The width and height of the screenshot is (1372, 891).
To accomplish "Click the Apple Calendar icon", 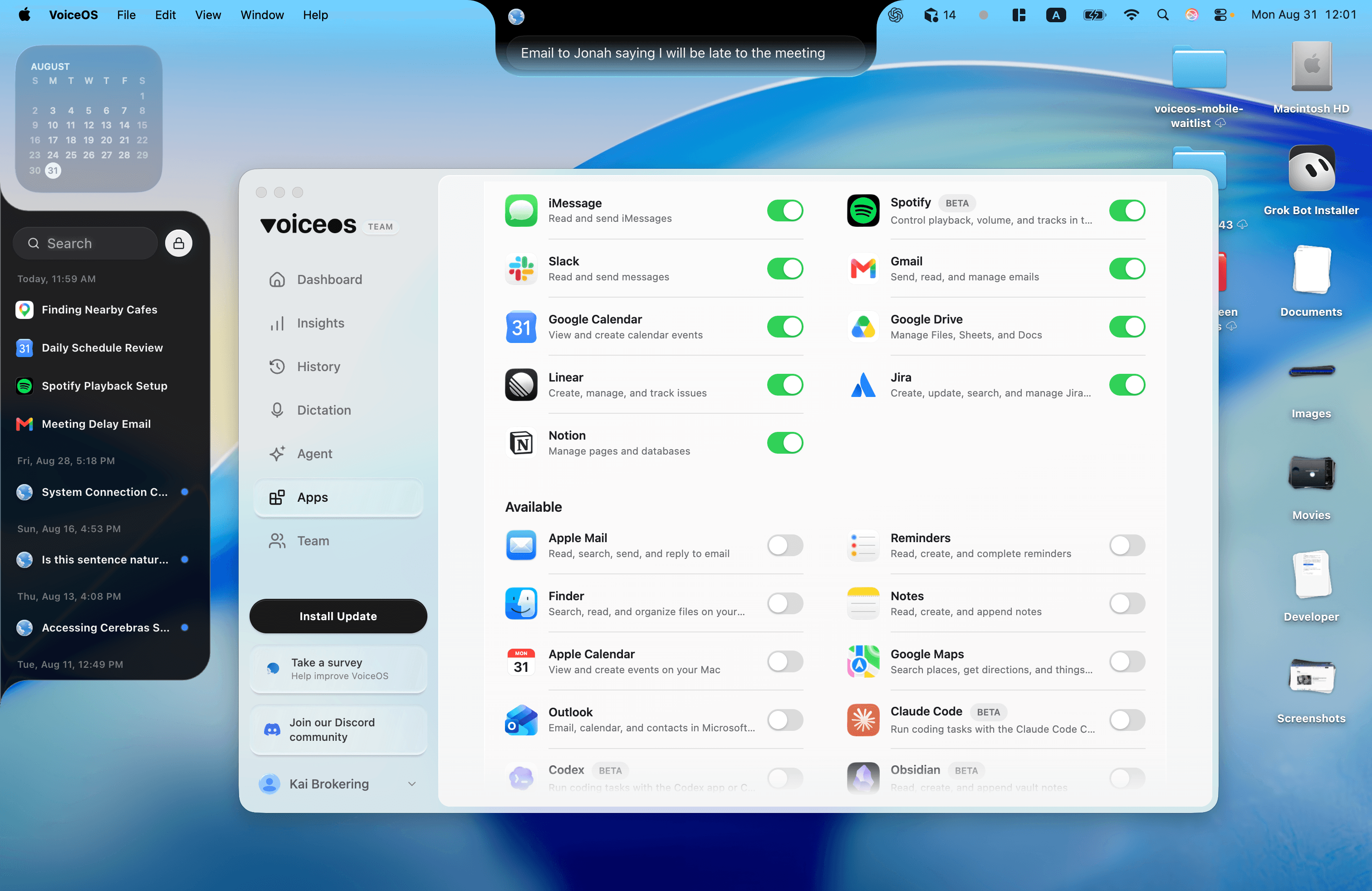I will pos(521,661).
